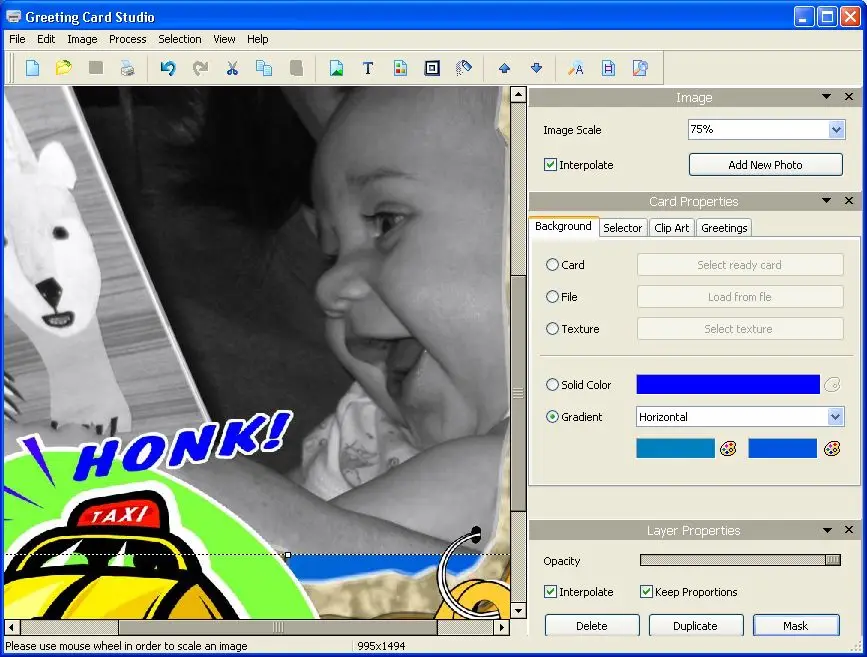
Task: Create a new card with the blank page icon
Action: pyautogui.click(x=33, y=68)
